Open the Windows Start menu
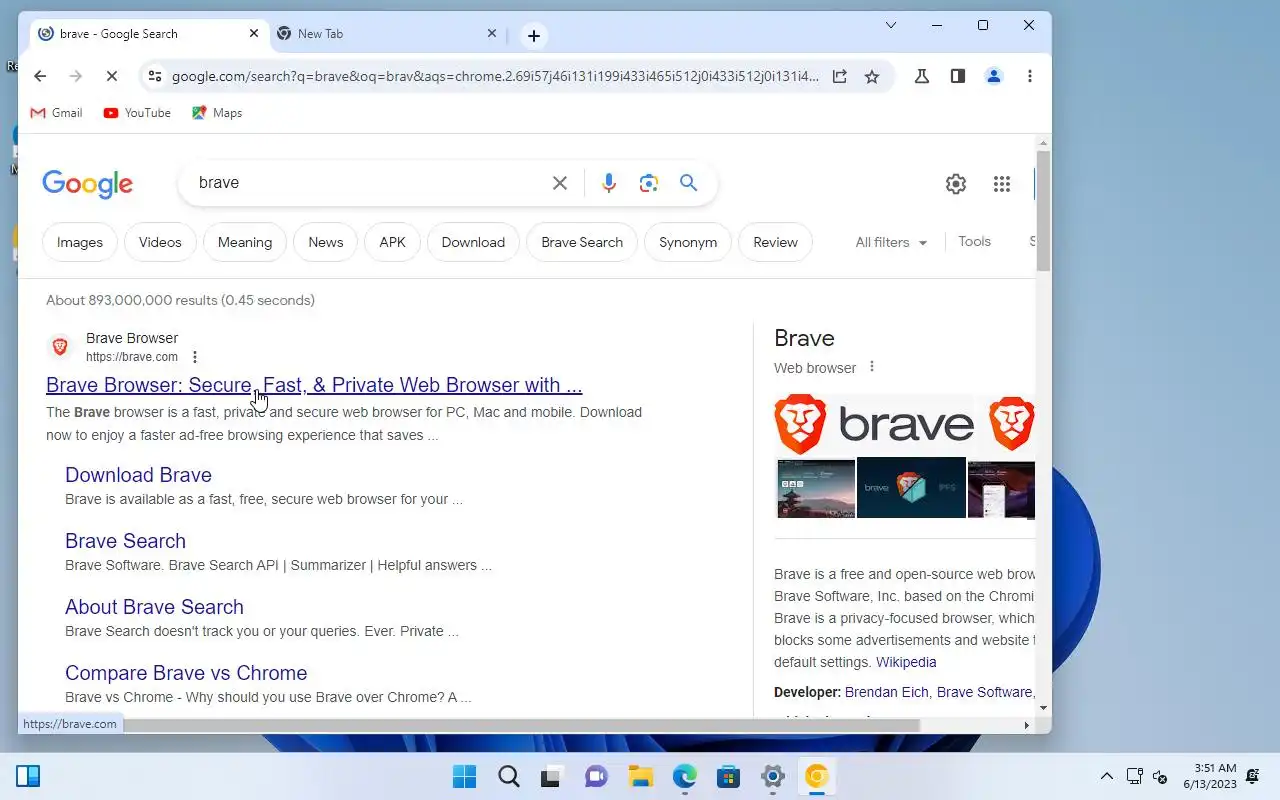The image size is (1280, 800). 465,776
